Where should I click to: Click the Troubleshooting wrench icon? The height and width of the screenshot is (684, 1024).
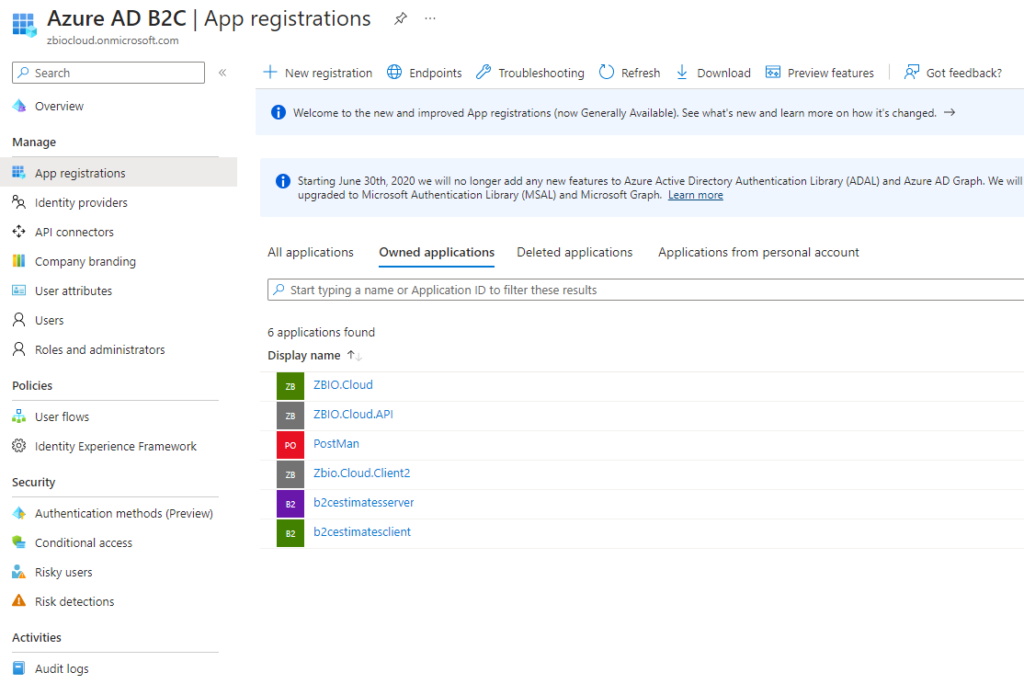click(482, 72)
